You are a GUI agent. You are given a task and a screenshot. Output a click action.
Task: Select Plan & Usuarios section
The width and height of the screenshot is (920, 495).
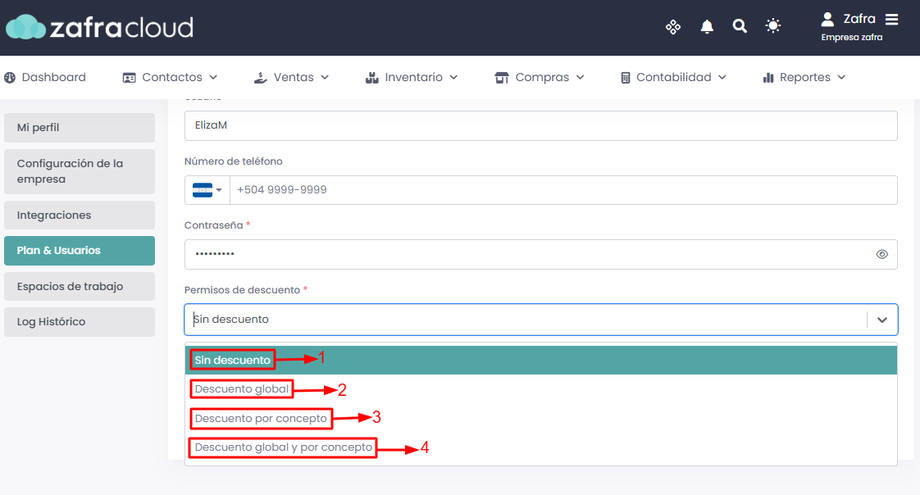click(x=79, y=250)
